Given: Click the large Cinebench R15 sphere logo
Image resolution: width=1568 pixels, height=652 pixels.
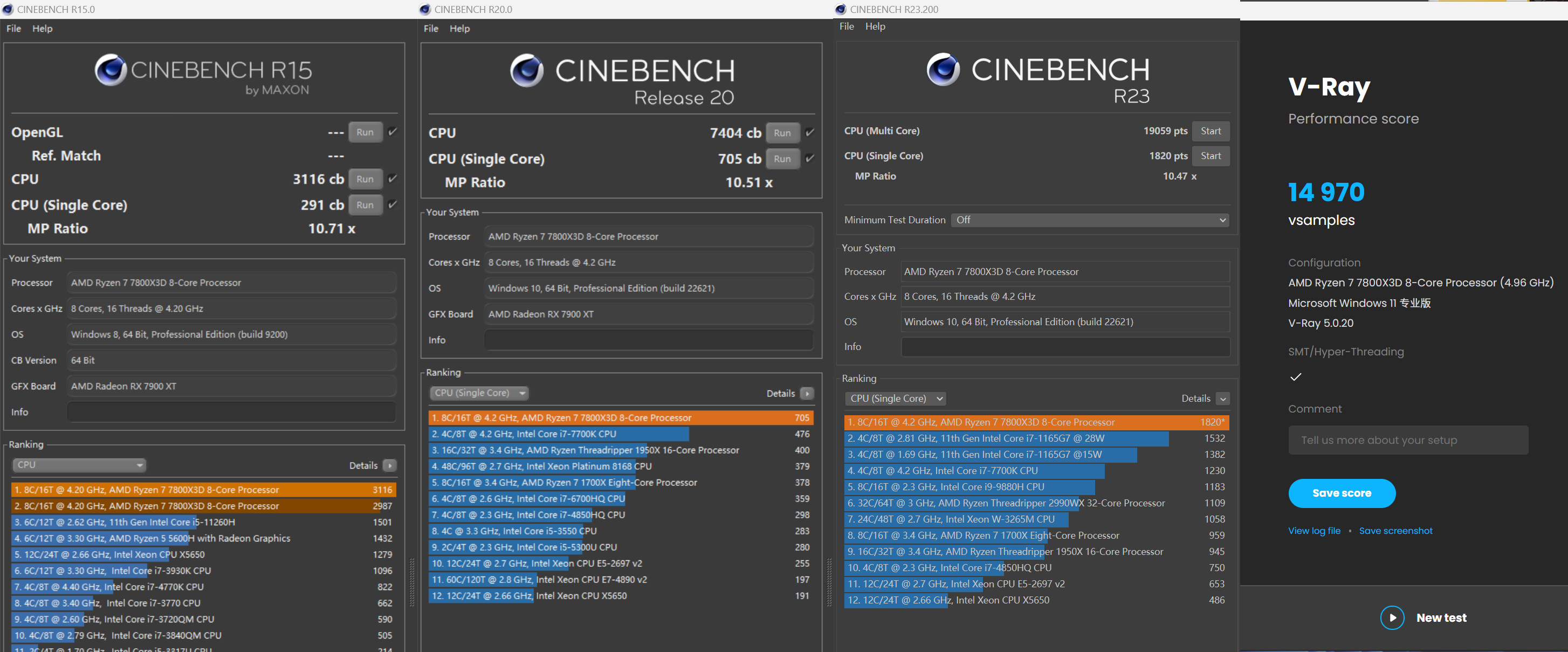Looking at the screenshot, I should 110,70.
